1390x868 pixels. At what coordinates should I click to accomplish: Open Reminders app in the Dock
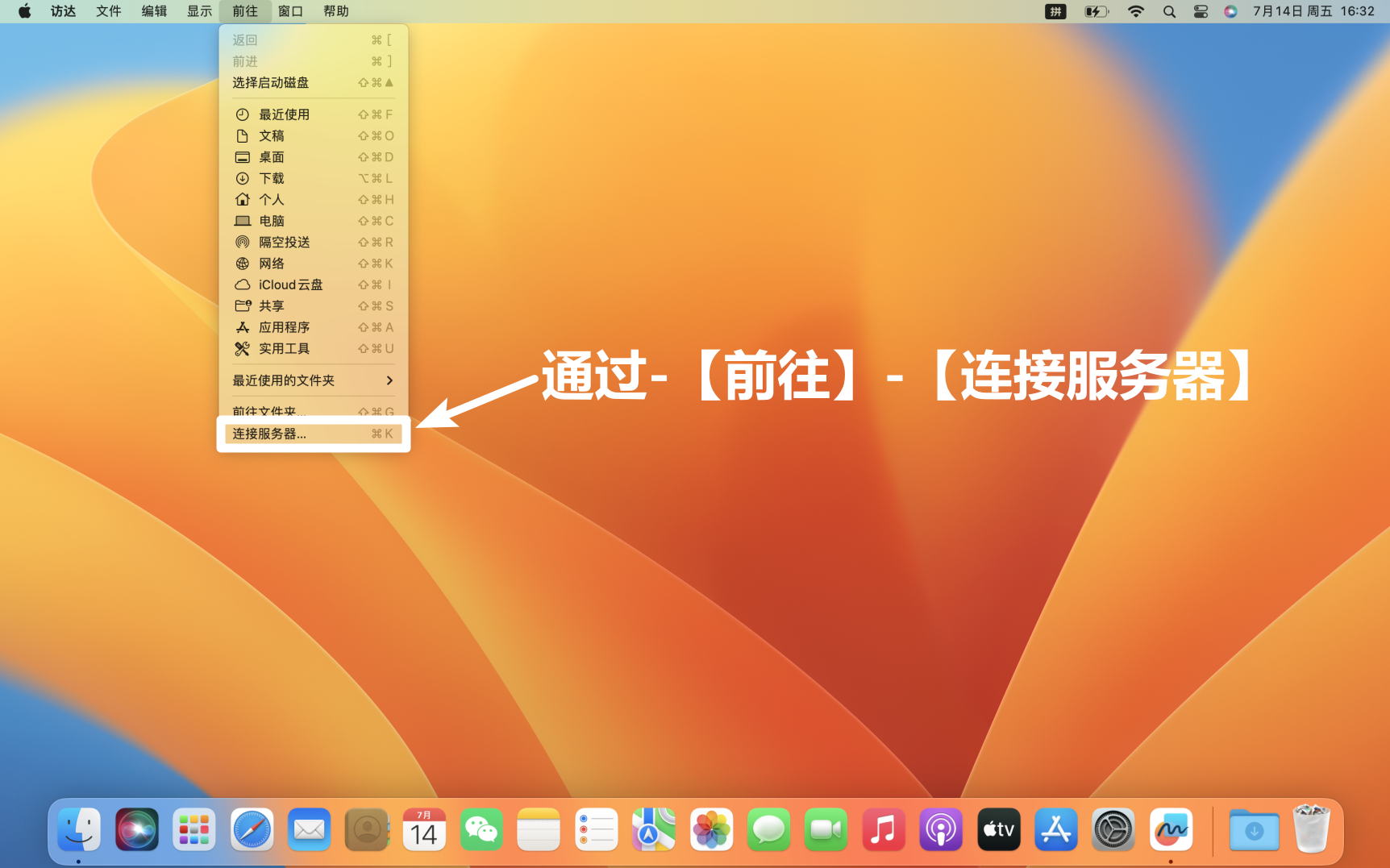click(x=597, y=829)
